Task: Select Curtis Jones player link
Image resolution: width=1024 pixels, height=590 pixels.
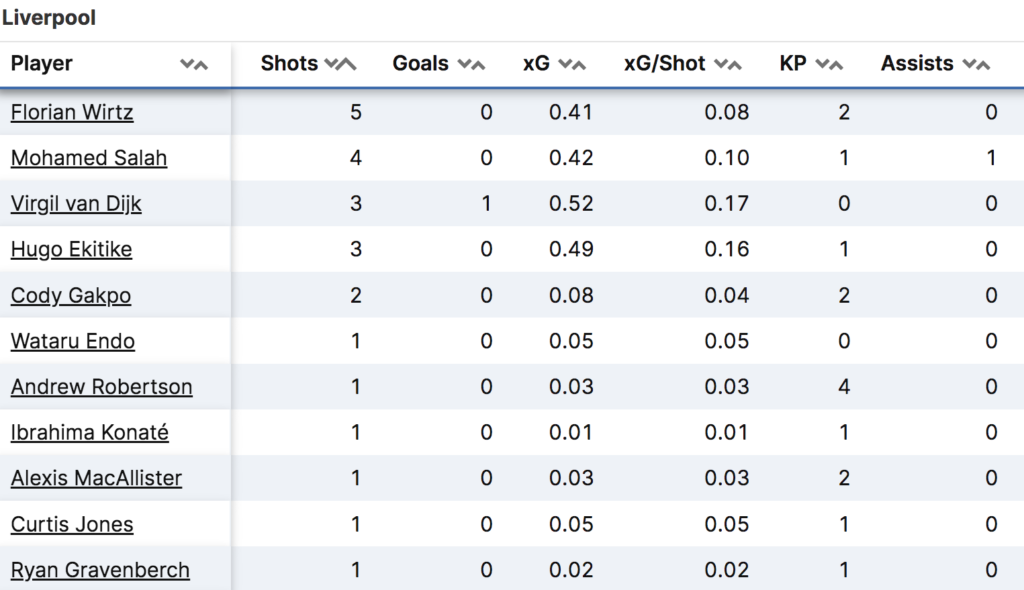Action: click(72, 524)
